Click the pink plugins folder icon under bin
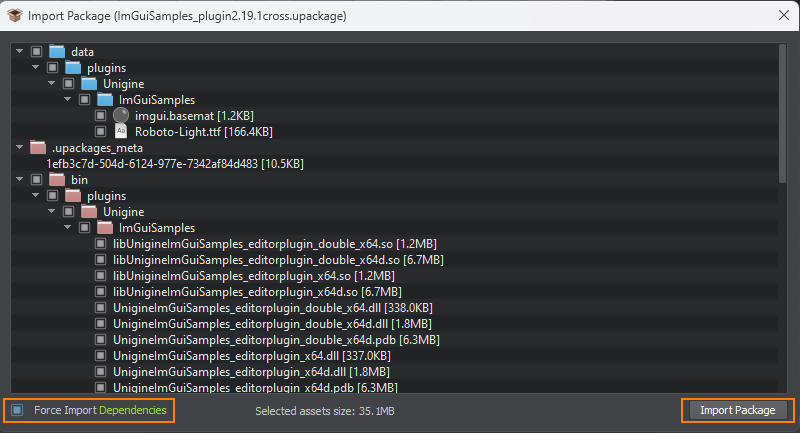This screenshot has height=433, width=800. 73,195
